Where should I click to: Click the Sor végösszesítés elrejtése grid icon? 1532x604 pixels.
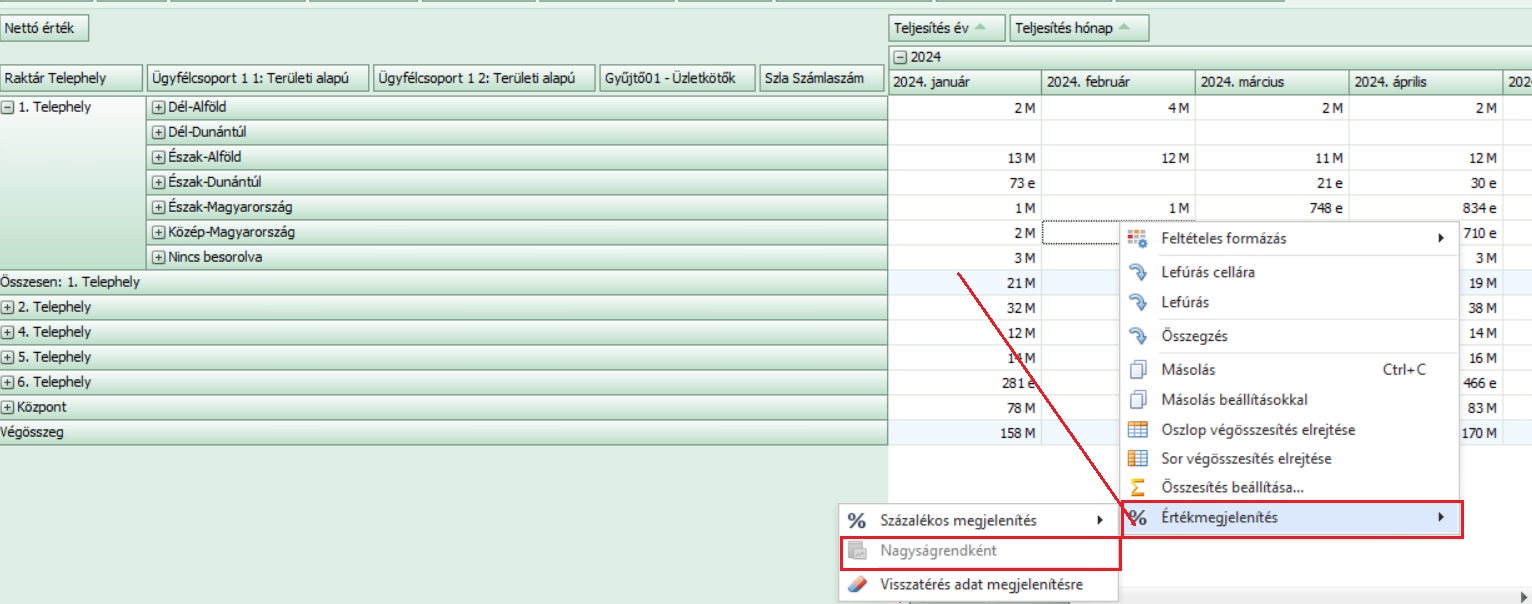tap(1137, 459)
